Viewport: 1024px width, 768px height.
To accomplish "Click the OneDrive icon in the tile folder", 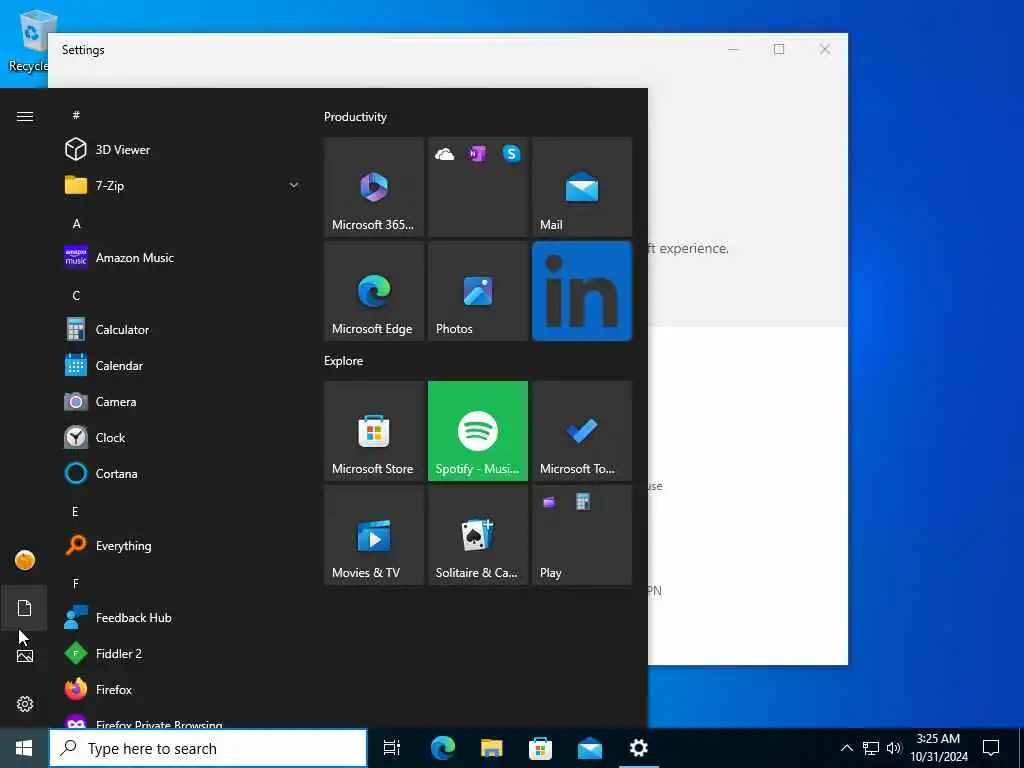I will click(445, 154).
